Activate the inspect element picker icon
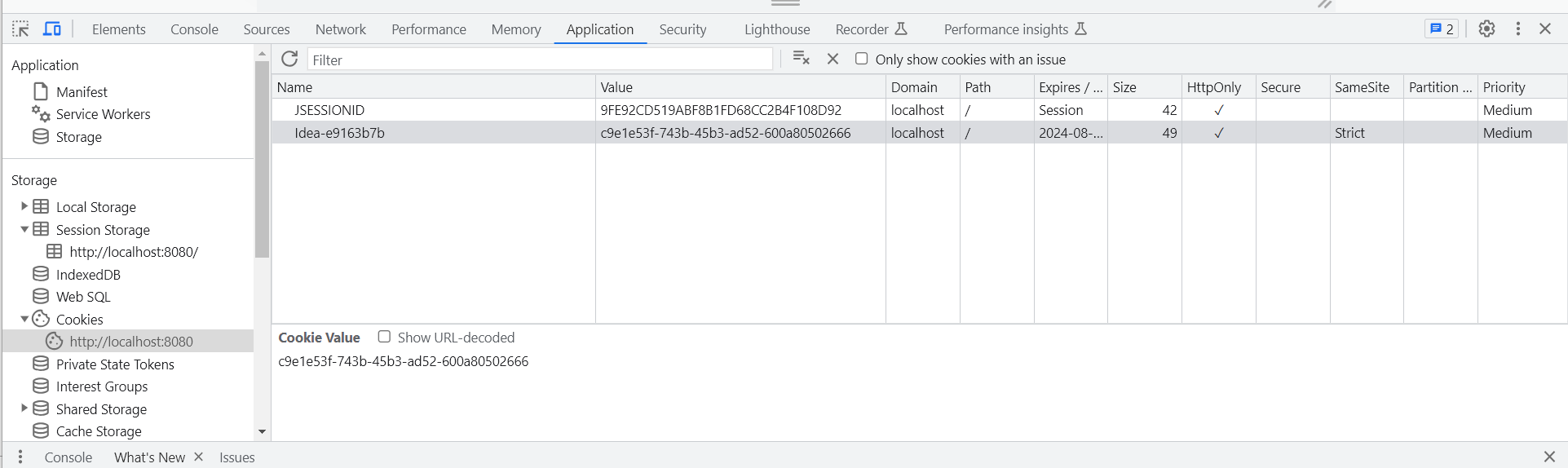Image resolution: width=1568 pixels, height=468 pixels. 20,29
